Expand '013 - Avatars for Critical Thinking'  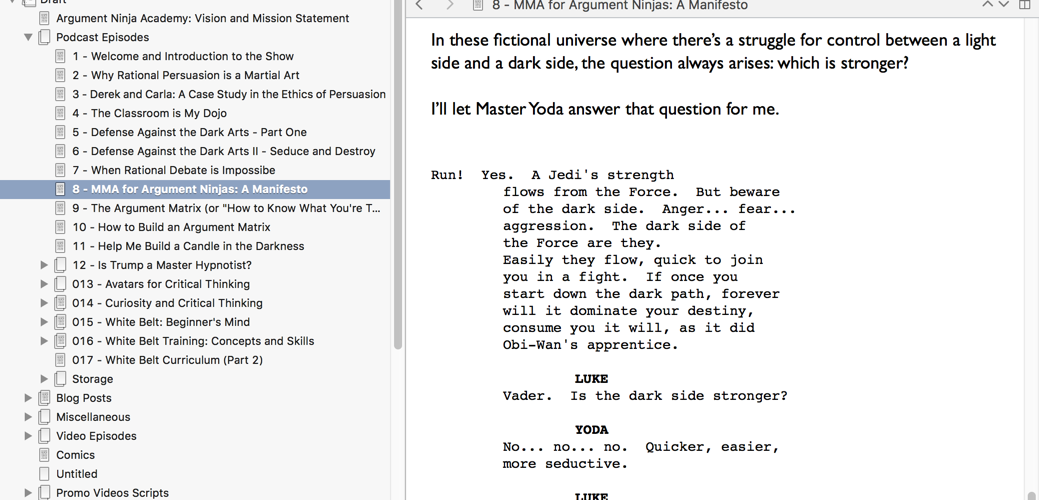tap(44, 284)
